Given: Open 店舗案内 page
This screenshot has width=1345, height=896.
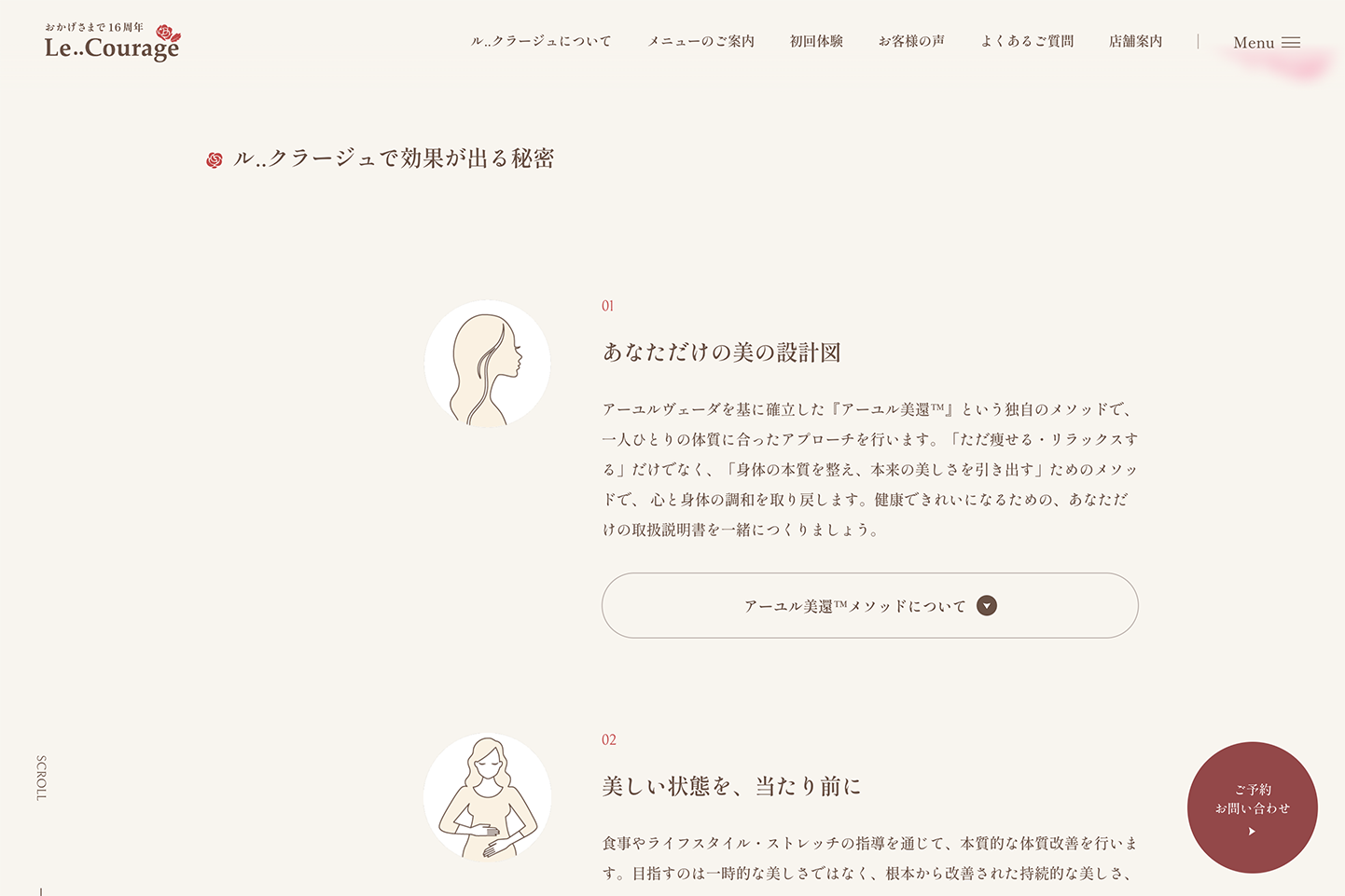Looking at the screenshot, I should (1135, 42).
